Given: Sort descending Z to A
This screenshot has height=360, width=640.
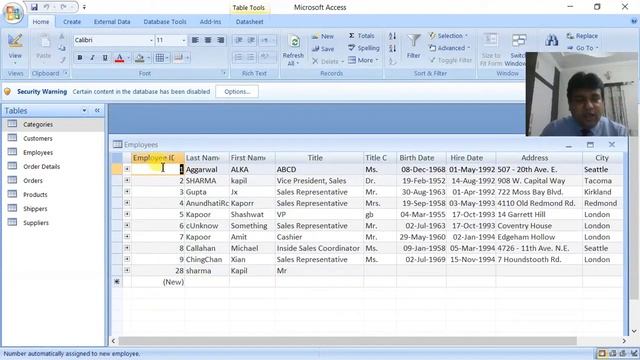Looking at the screenshot, I should click(392, 49).
